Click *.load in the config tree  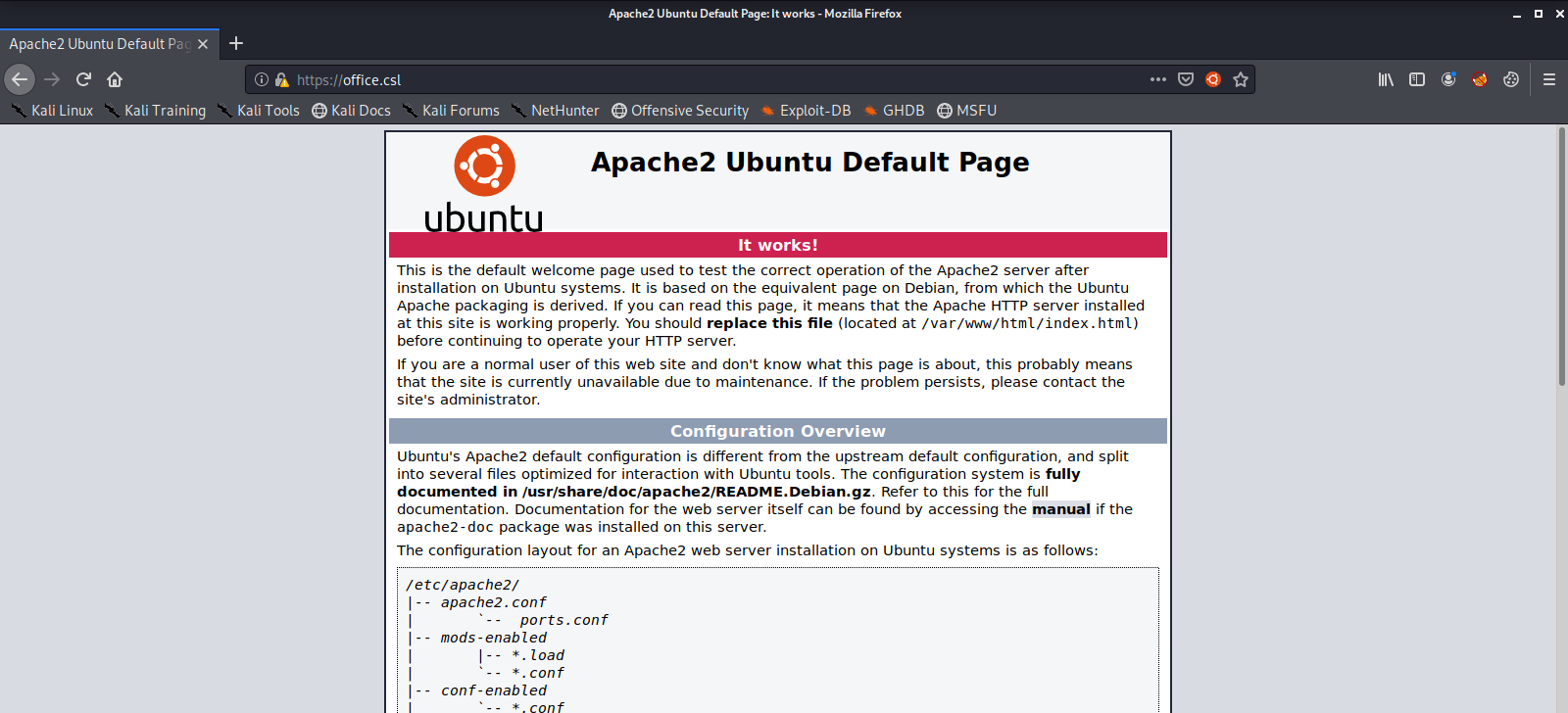(x=538, y=655)
